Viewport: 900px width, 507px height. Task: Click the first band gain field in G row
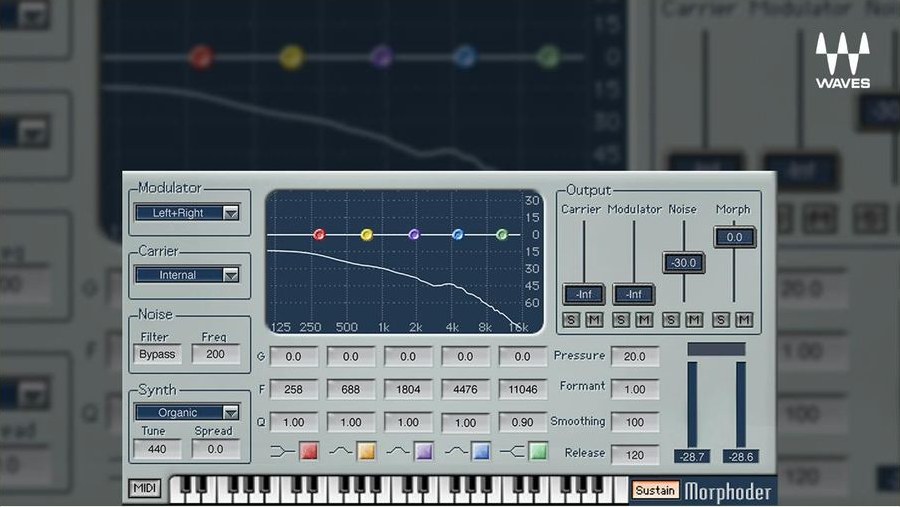pos(293,357)
